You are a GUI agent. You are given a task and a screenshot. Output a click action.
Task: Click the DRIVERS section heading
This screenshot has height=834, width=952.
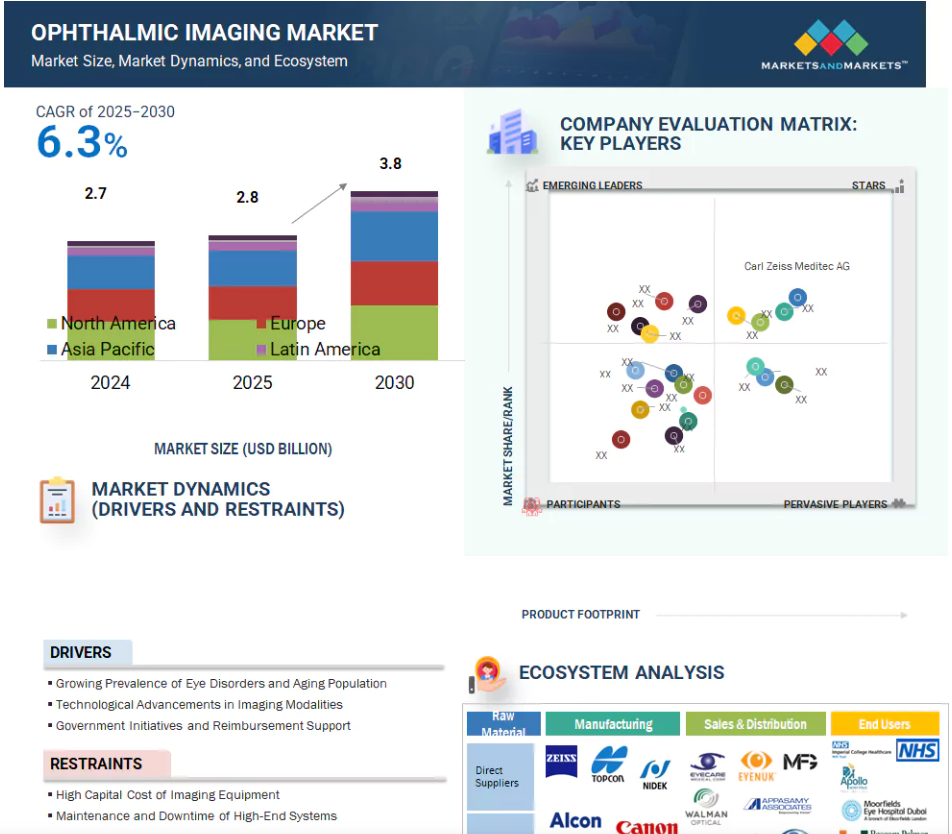point(81,652)
